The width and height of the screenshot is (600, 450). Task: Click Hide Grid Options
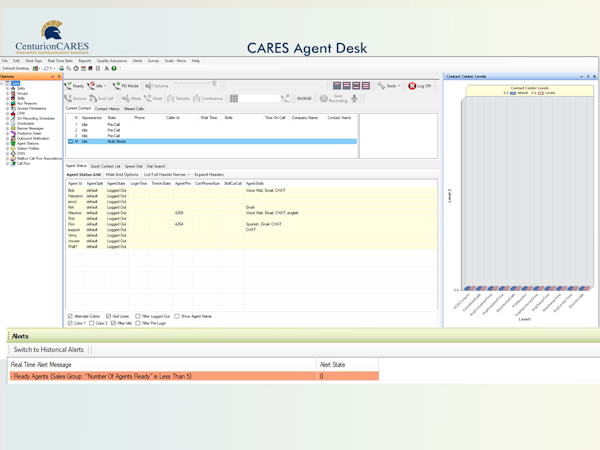(122, 174)
